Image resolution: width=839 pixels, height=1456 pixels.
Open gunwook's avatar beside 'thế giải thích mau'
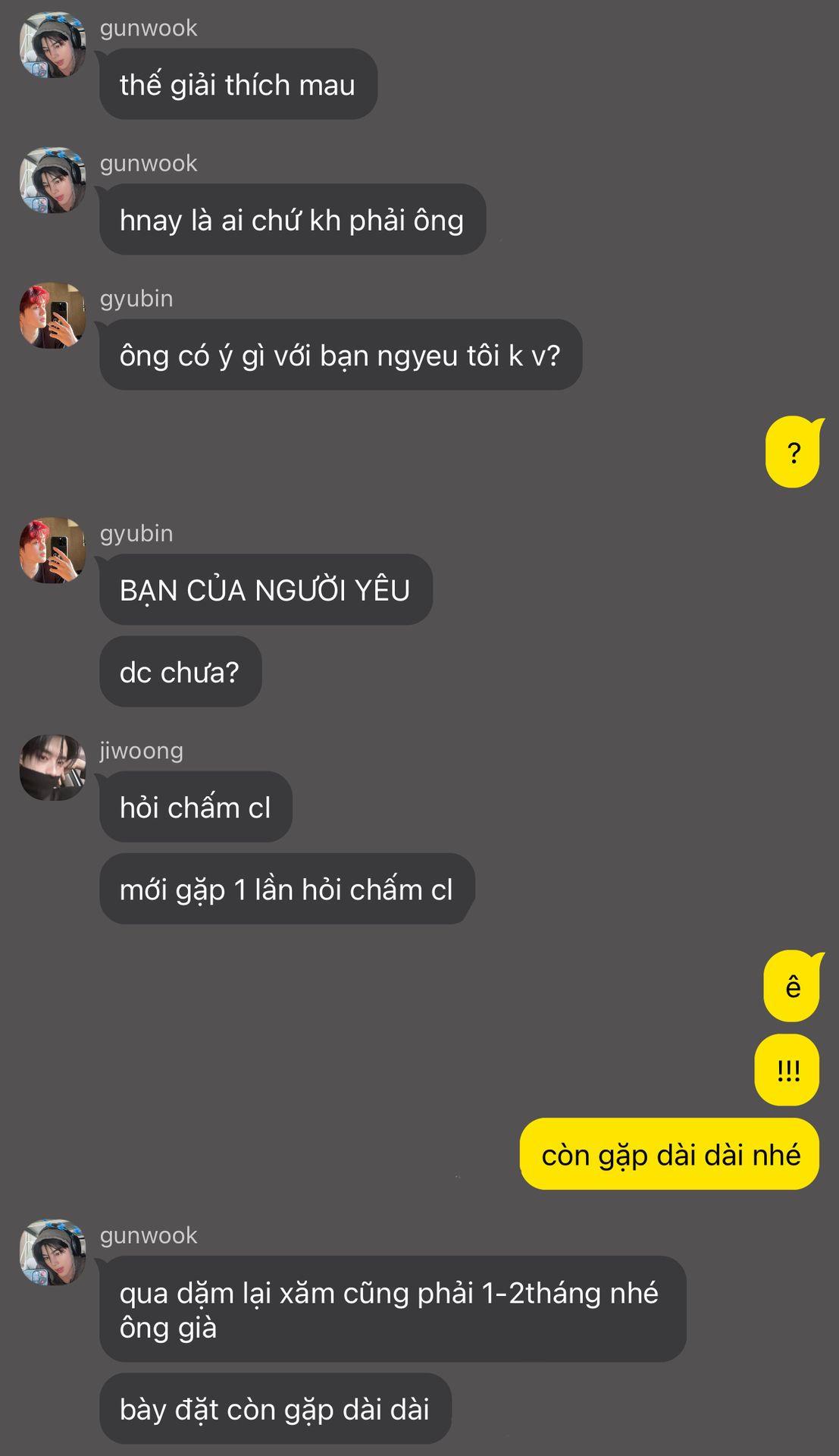point(52,45)
